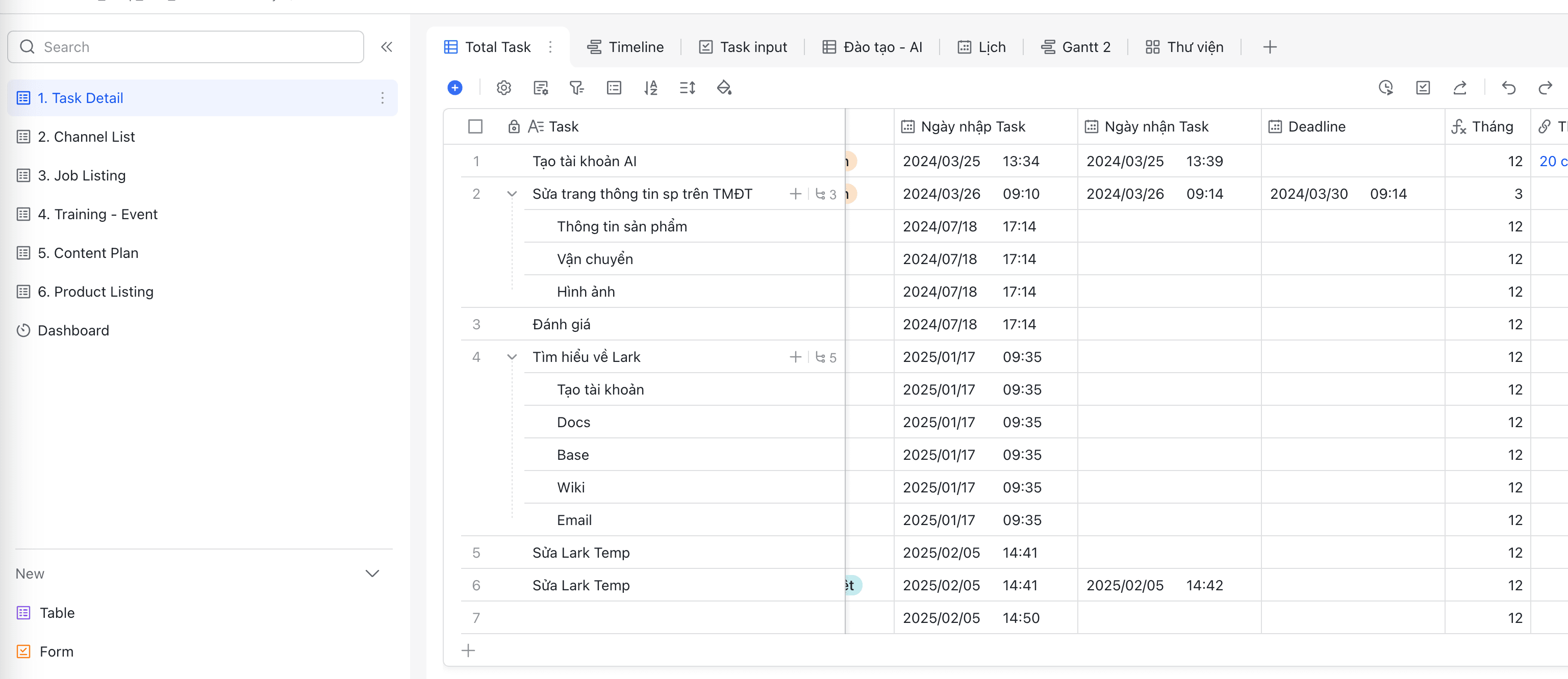Click the undo arrow icon

[x=1508, y=88]
